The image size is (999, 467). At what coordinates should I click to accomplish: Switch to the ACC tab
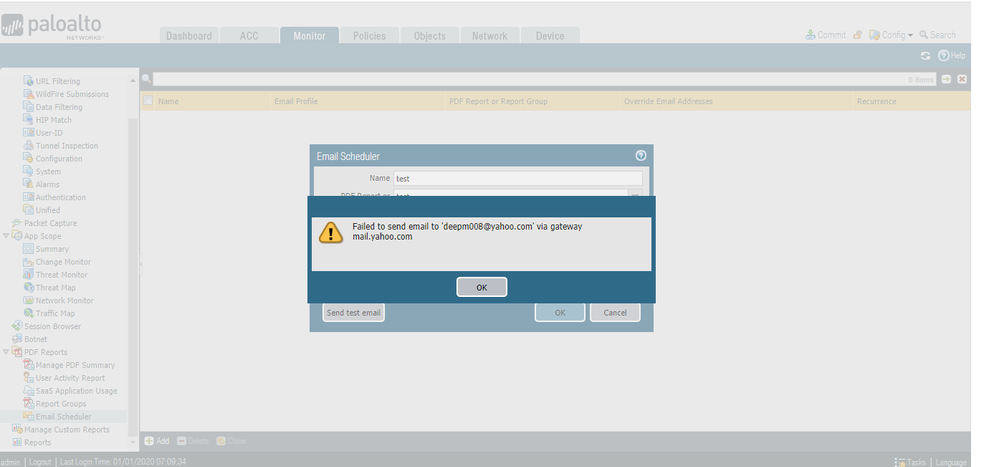coord(249,36)
